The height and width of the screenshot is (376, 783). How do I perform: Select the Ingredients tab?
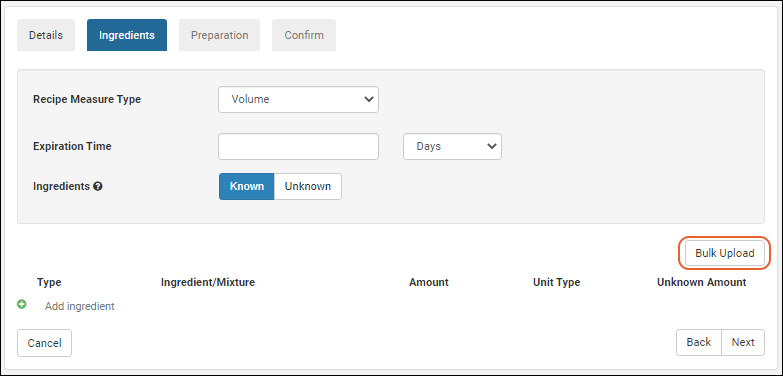pyautogui.click(x=127, y=35)
